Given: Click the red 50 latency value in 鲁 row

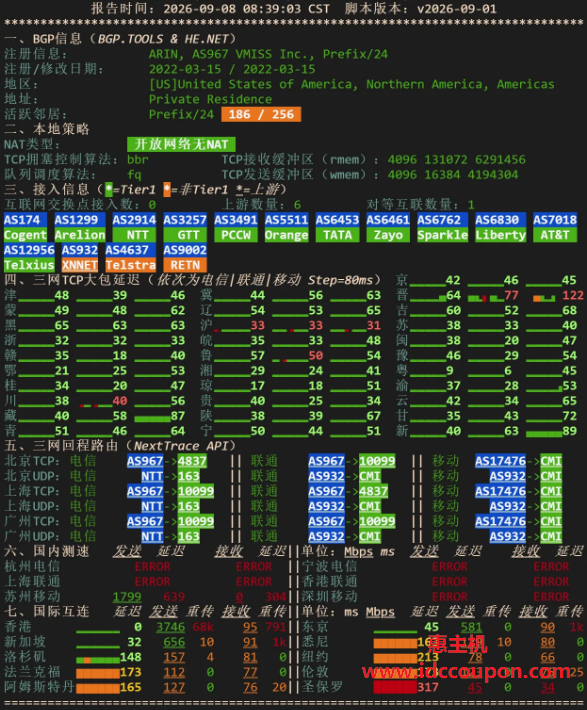Looking at the screenshot, I should pos(315,355).
